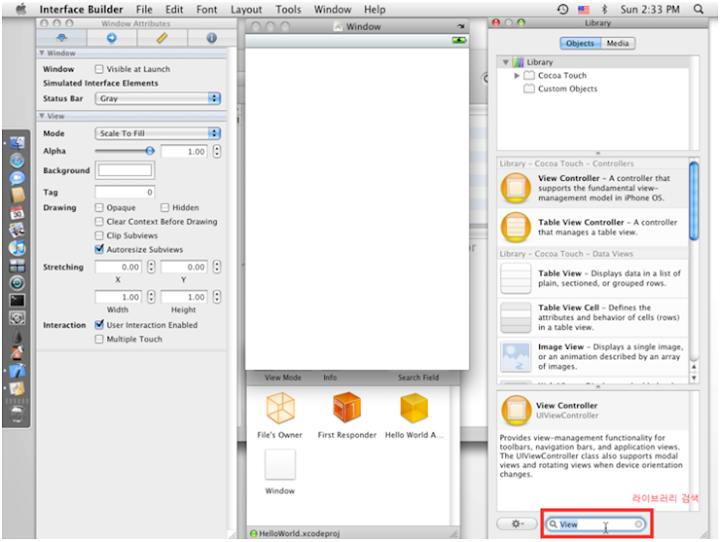The height and width of the screenshot is (542, 720).
Task: Focus the library search field
Action: point(596,524)
